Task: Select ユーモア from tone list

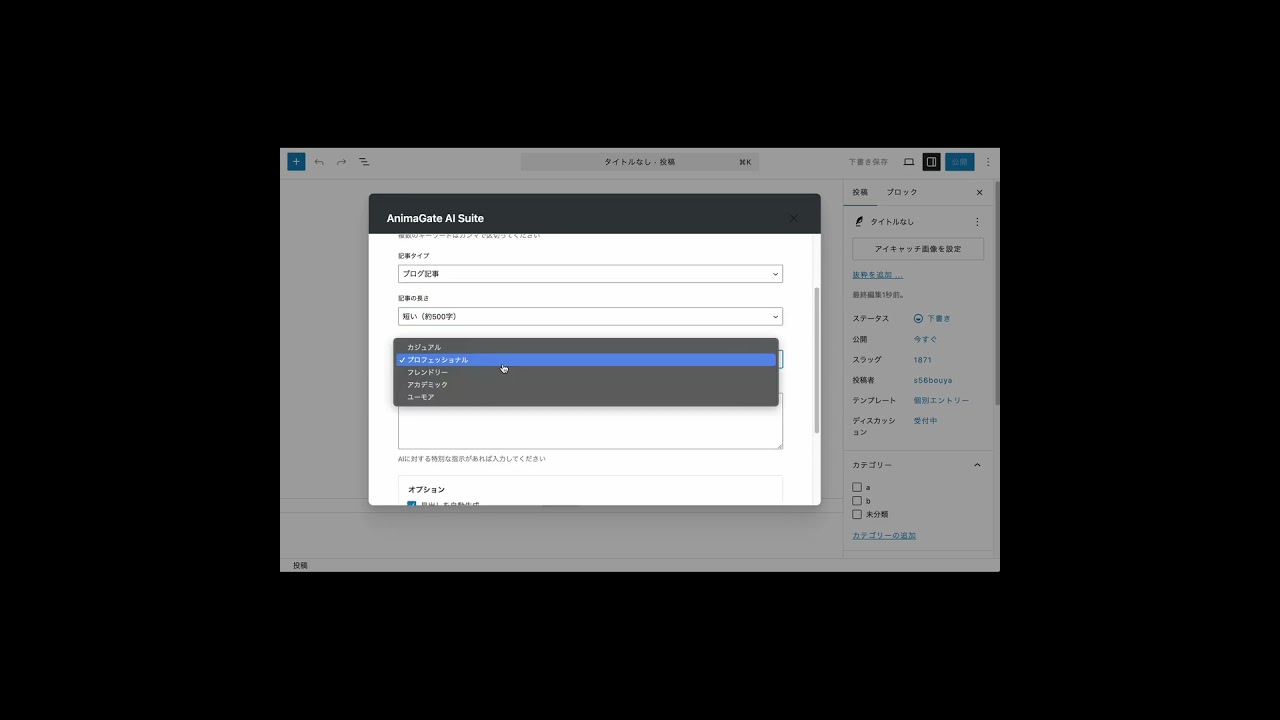Action: point(586,397)
